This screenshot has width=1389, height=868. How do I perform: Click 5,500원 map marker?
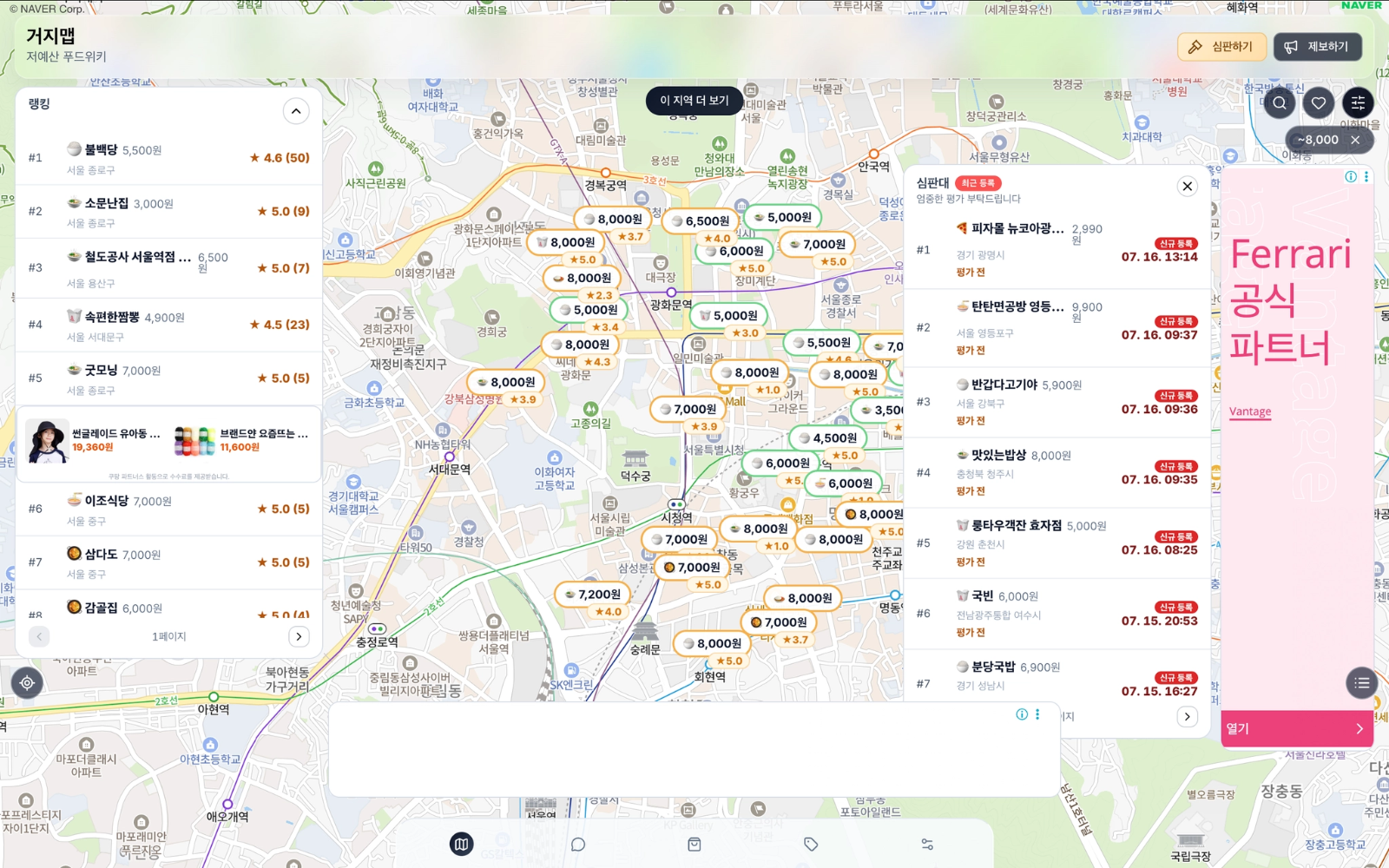tap(821, 343)
